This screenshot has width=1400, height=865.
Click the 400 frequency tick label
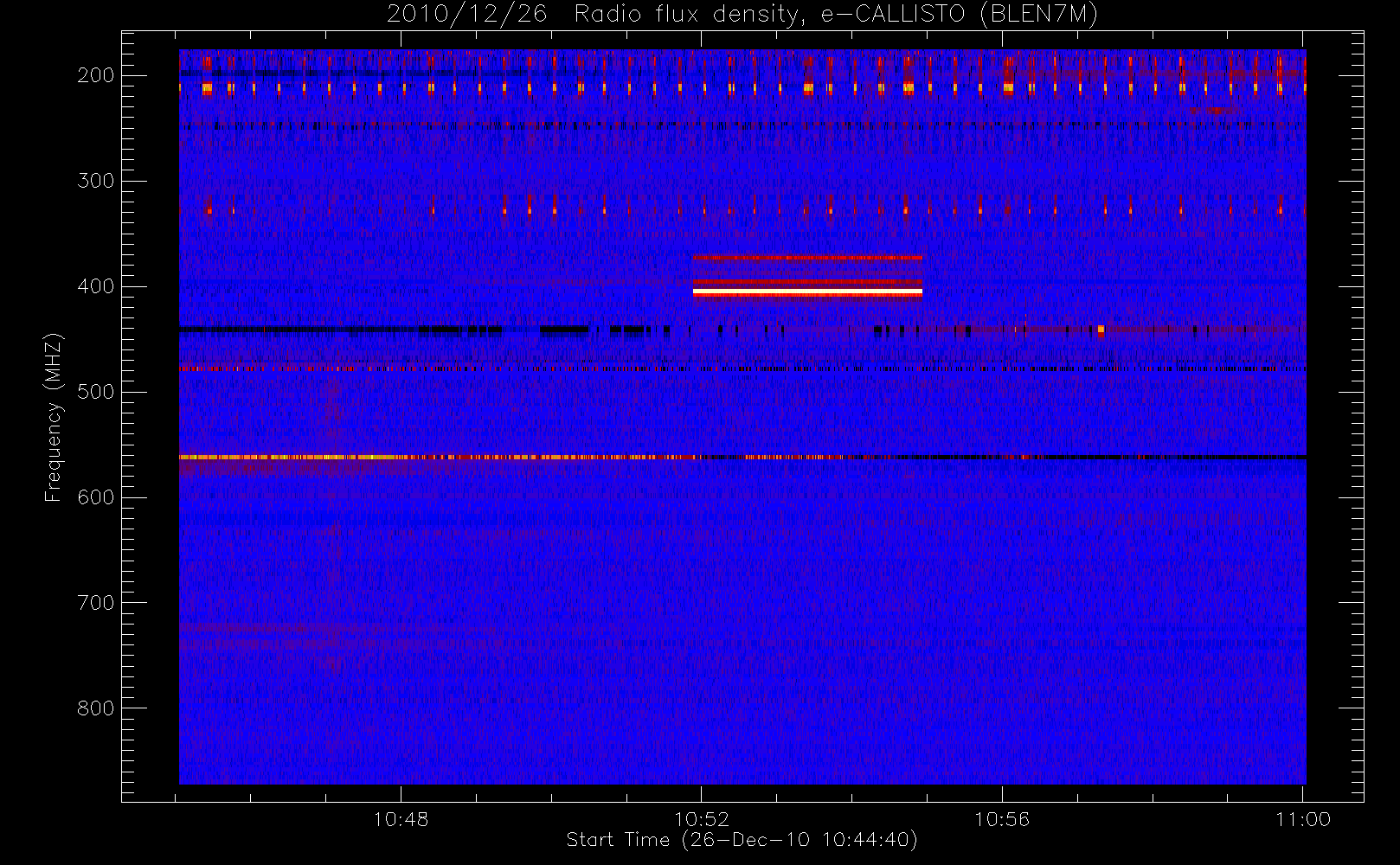(x=96, y=286)
